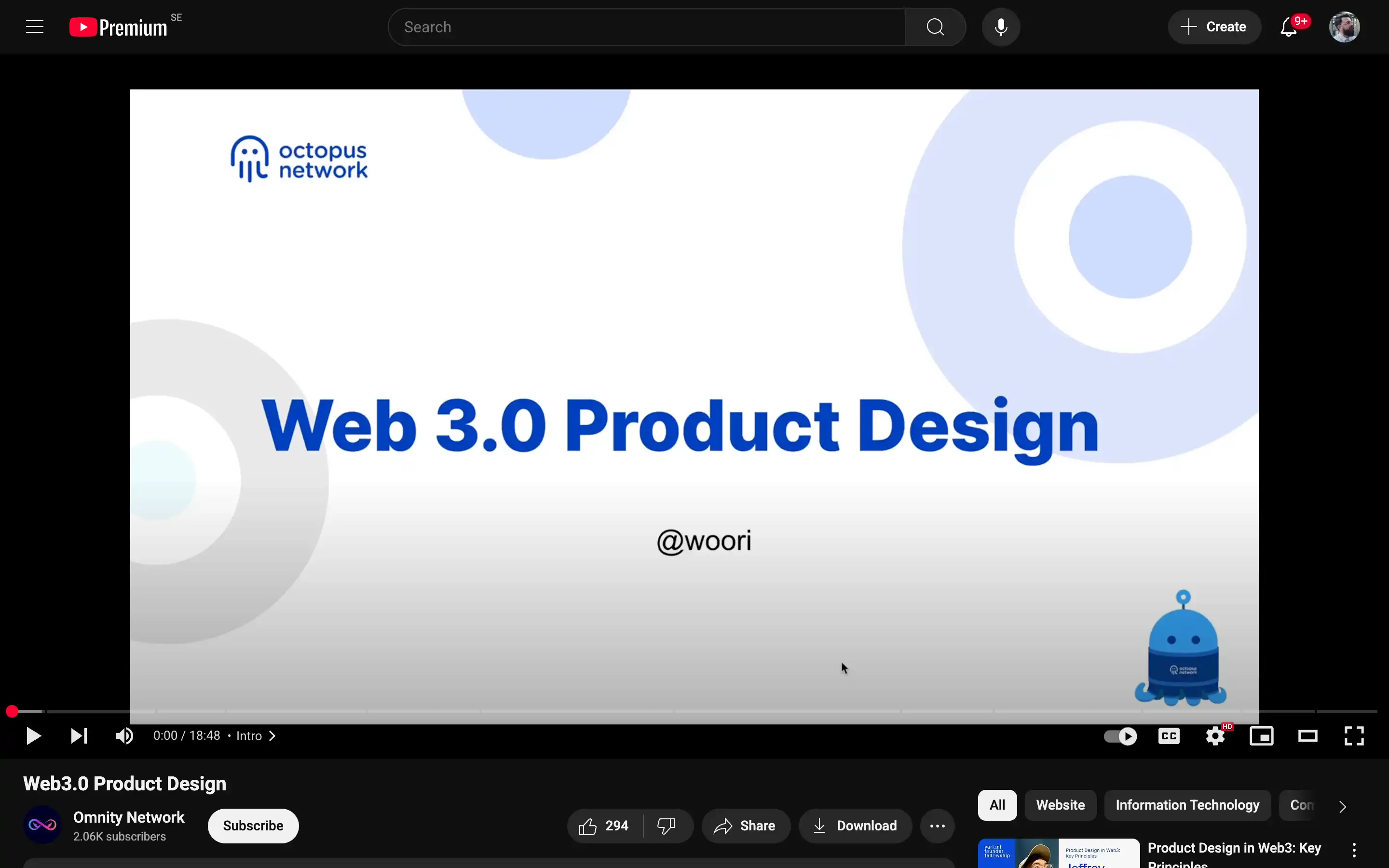1389x868 pixels.
Task: Open player settings gear
Action: [x=1215, y=736]
